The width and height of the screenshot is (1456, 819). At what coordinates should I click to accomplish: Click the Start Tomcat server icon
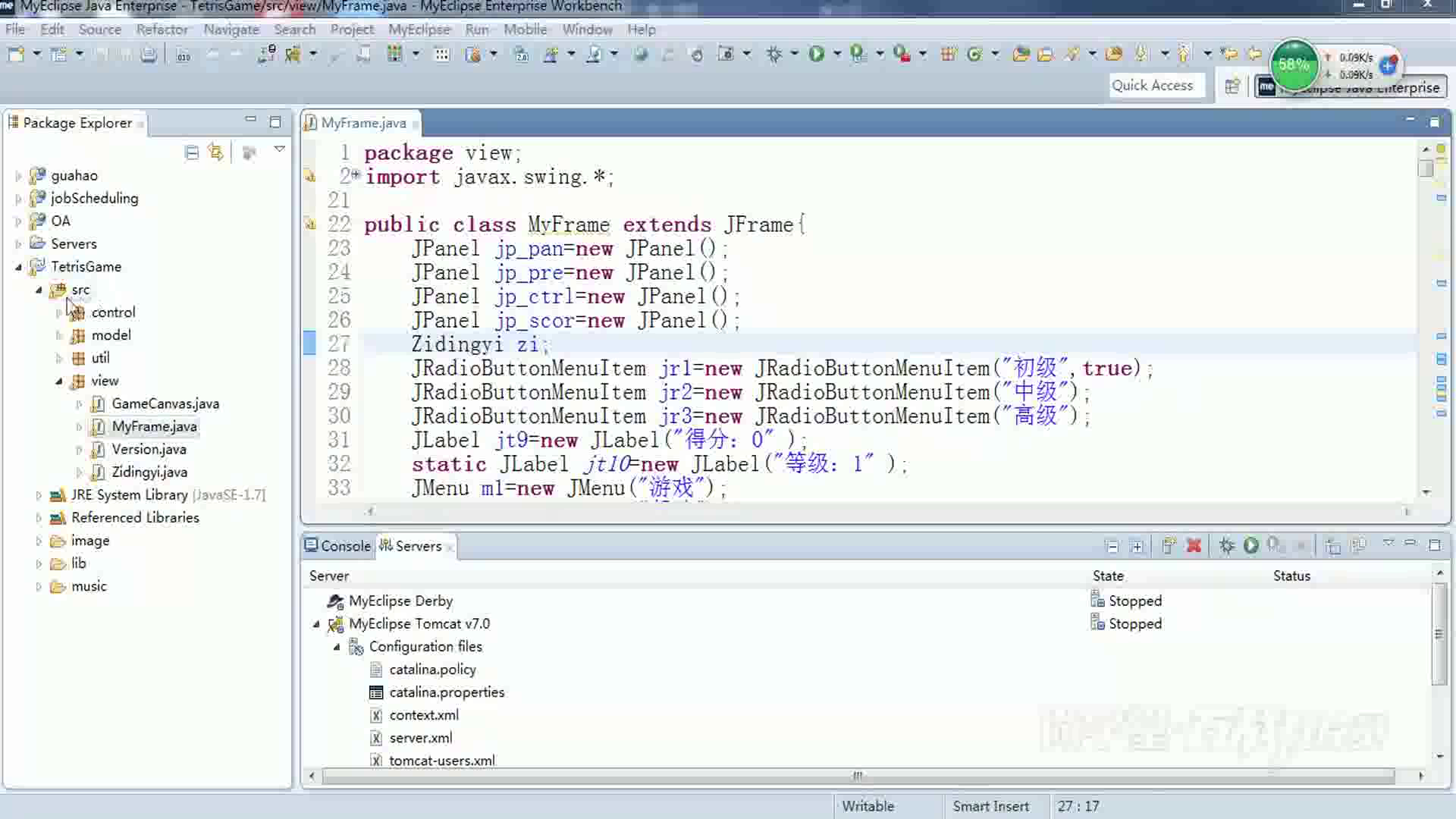point(1251,545)
